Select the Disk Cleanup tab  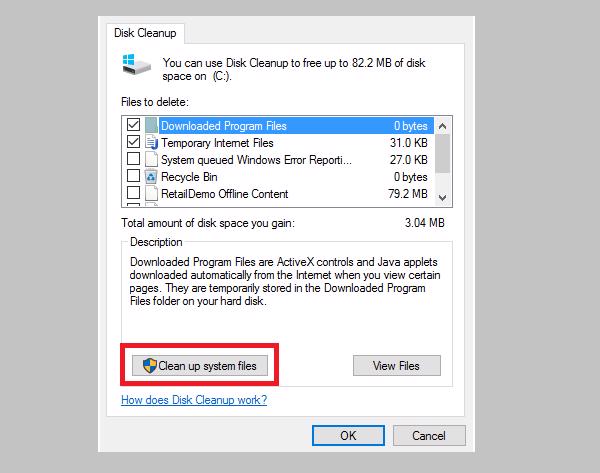140,32
